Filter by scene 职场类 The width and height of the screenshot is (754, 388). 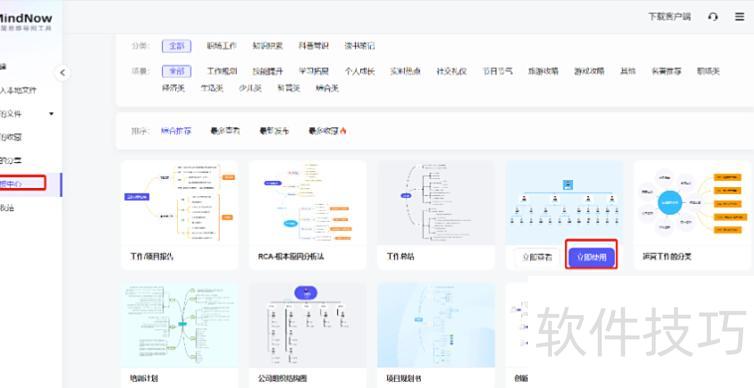tap(708, 72)
